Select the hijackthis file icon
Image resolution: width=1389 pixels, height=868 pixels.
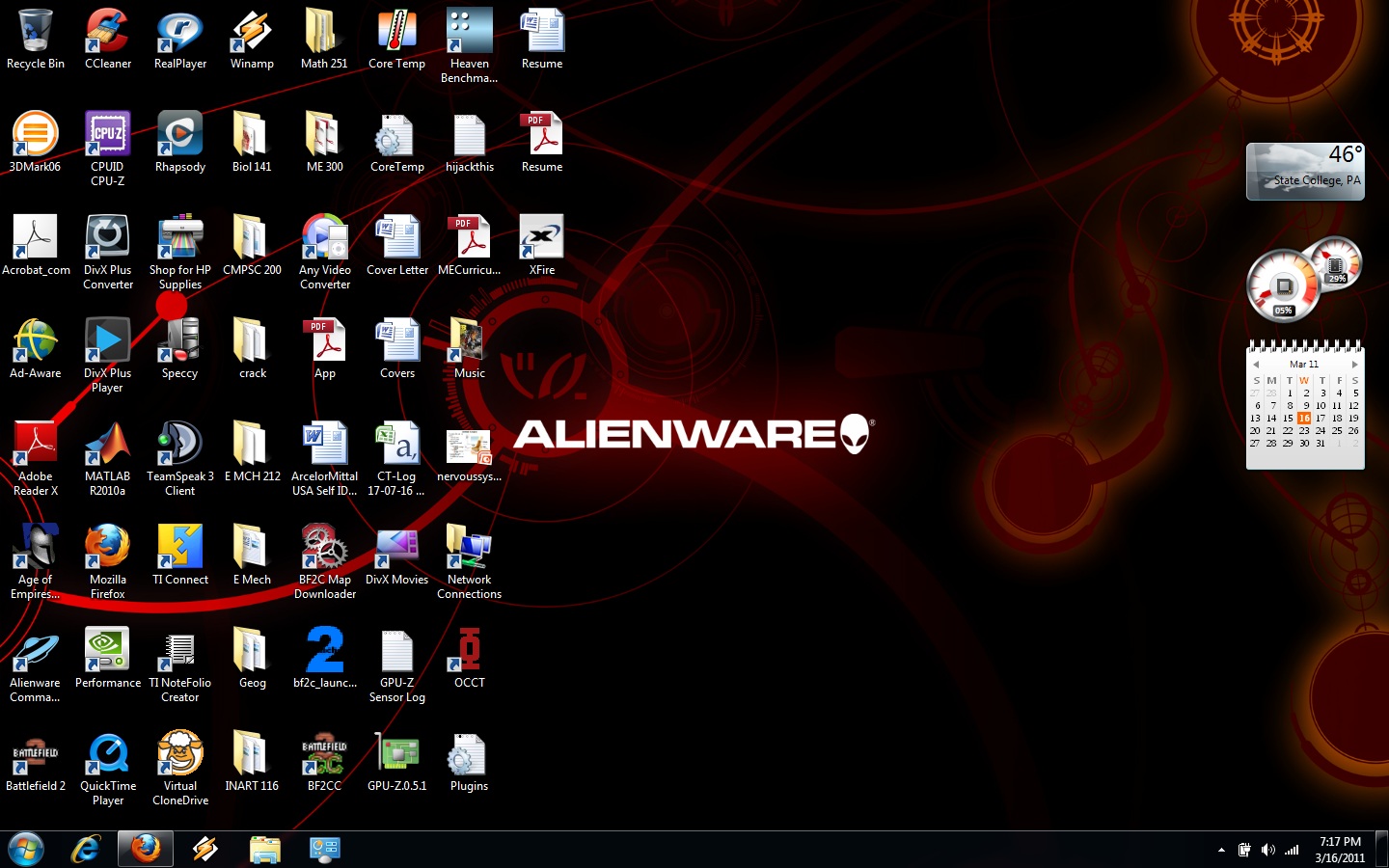point(470,142)
